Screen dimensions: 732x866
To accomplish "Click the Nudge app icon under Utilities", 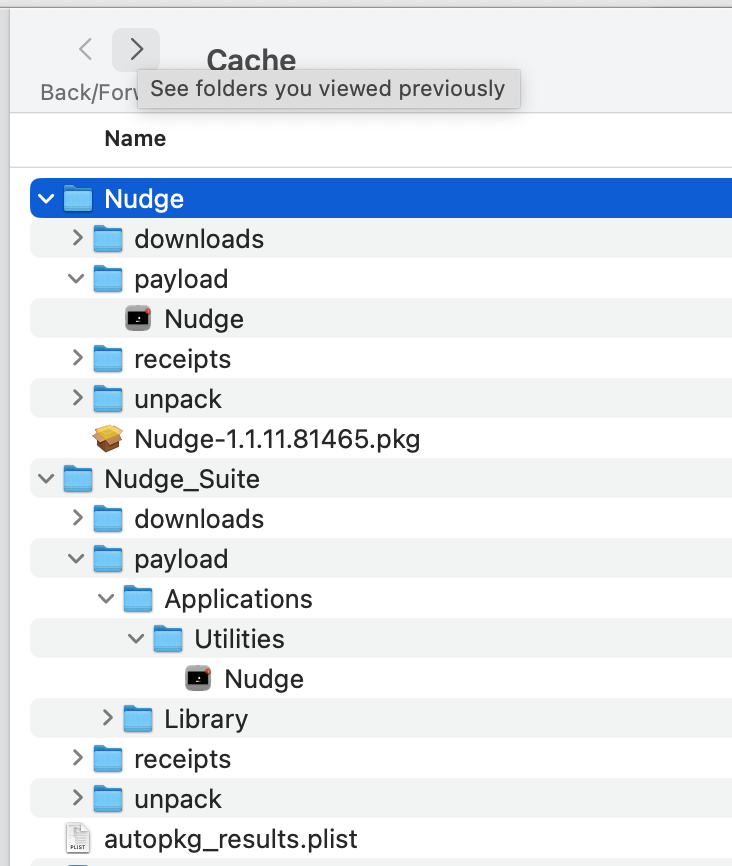I will (x=197, y=678).
